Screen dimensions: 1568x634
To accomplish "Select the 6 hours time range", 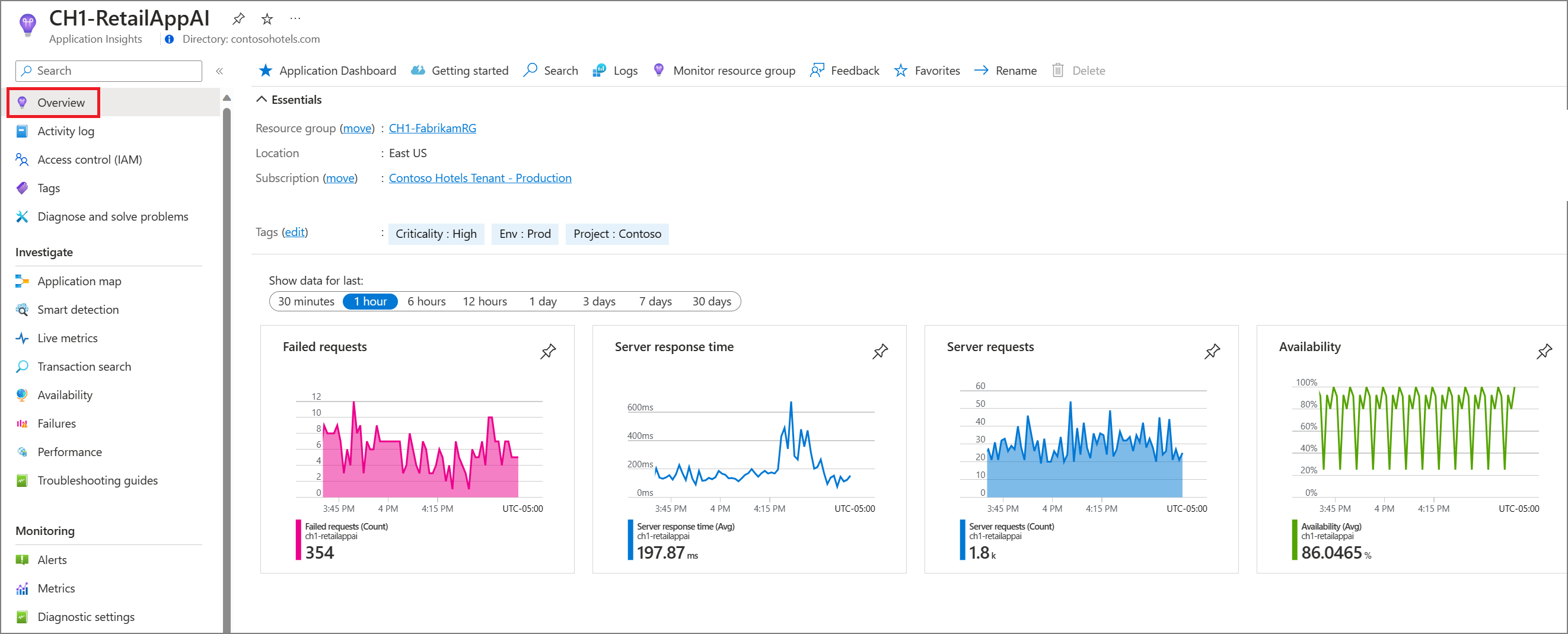I will [x=426, y=301].
